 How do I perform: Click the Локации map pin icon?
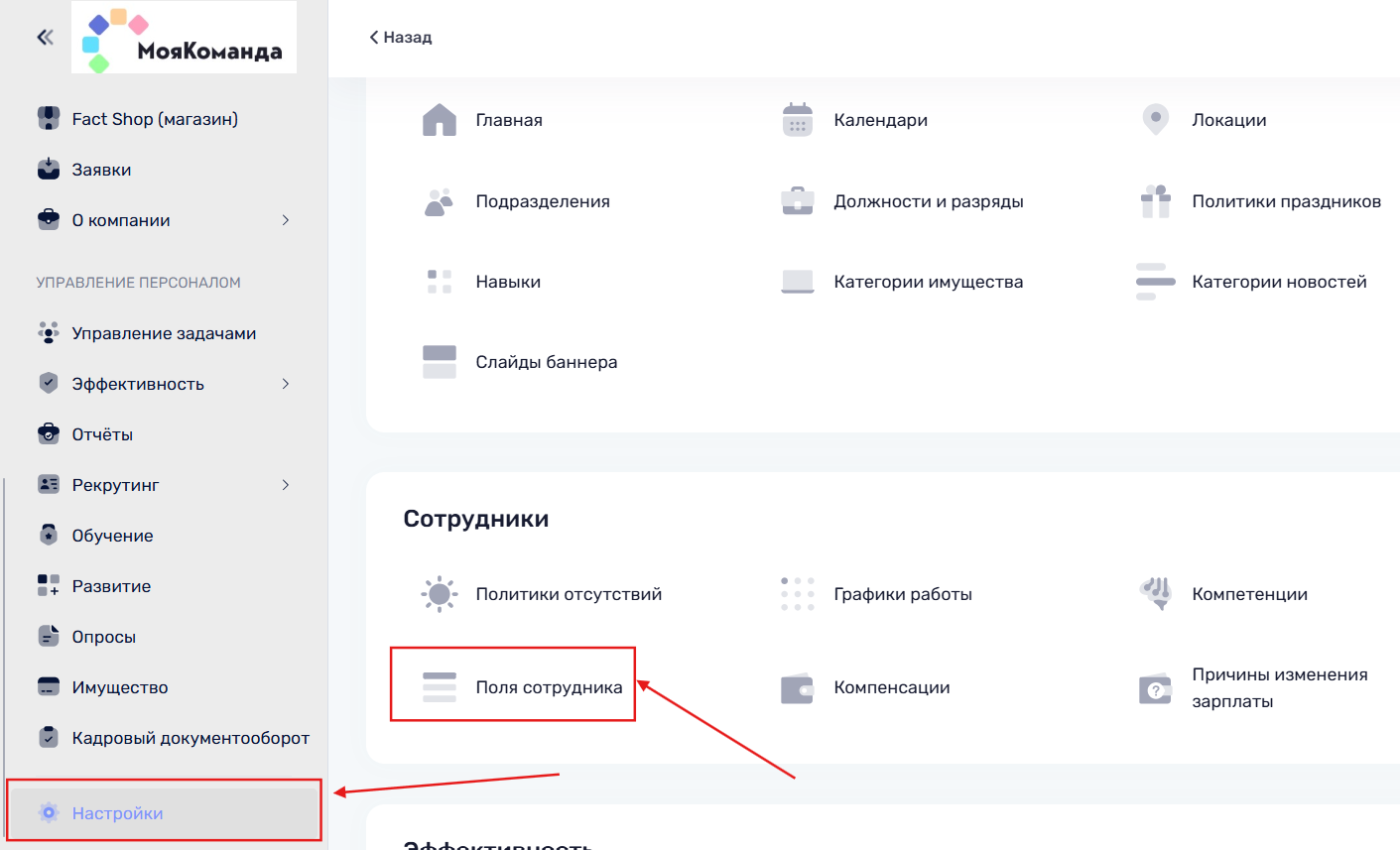tap(1155, 120)
